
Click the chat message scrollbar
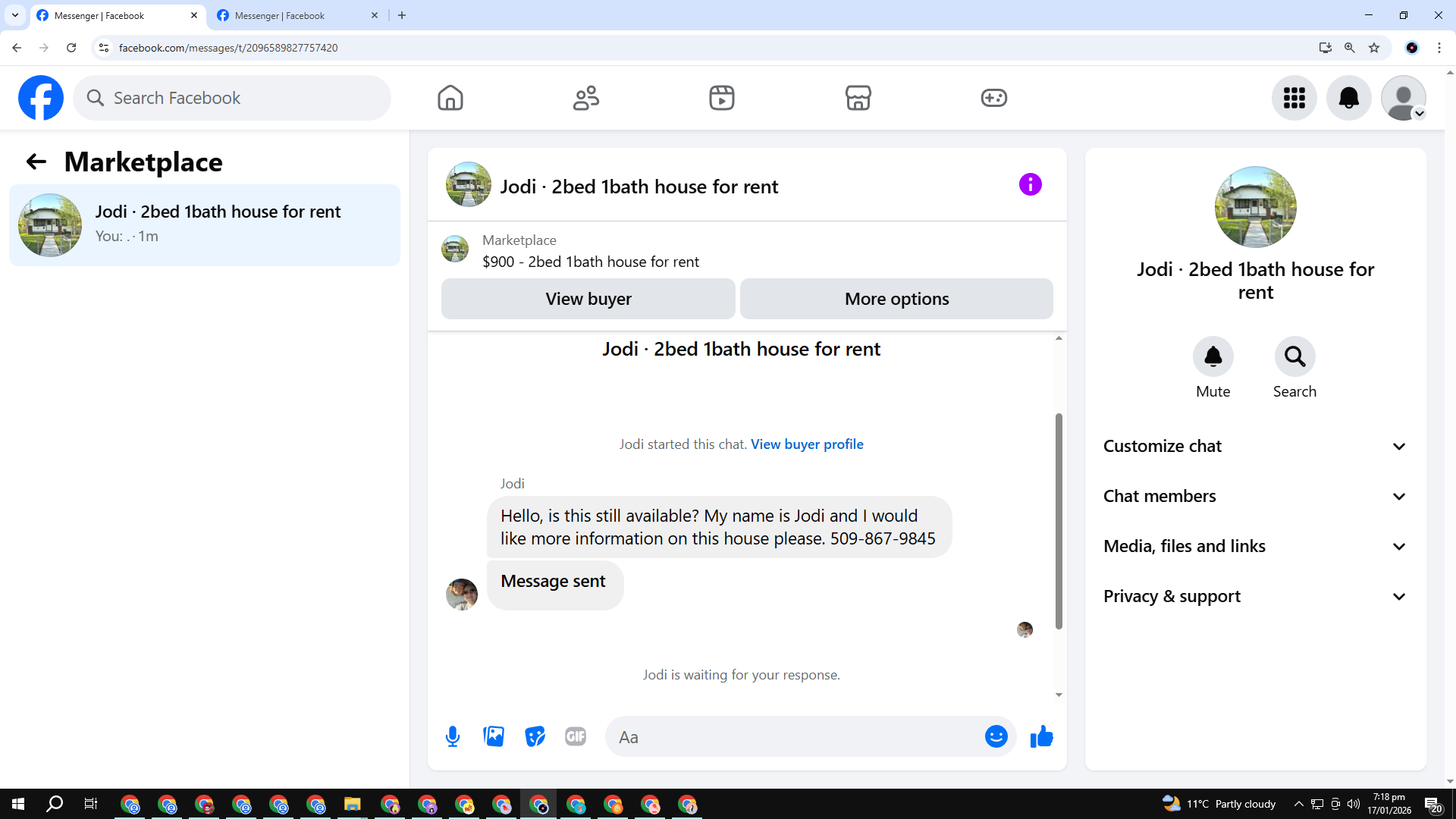click(1059, 520)
